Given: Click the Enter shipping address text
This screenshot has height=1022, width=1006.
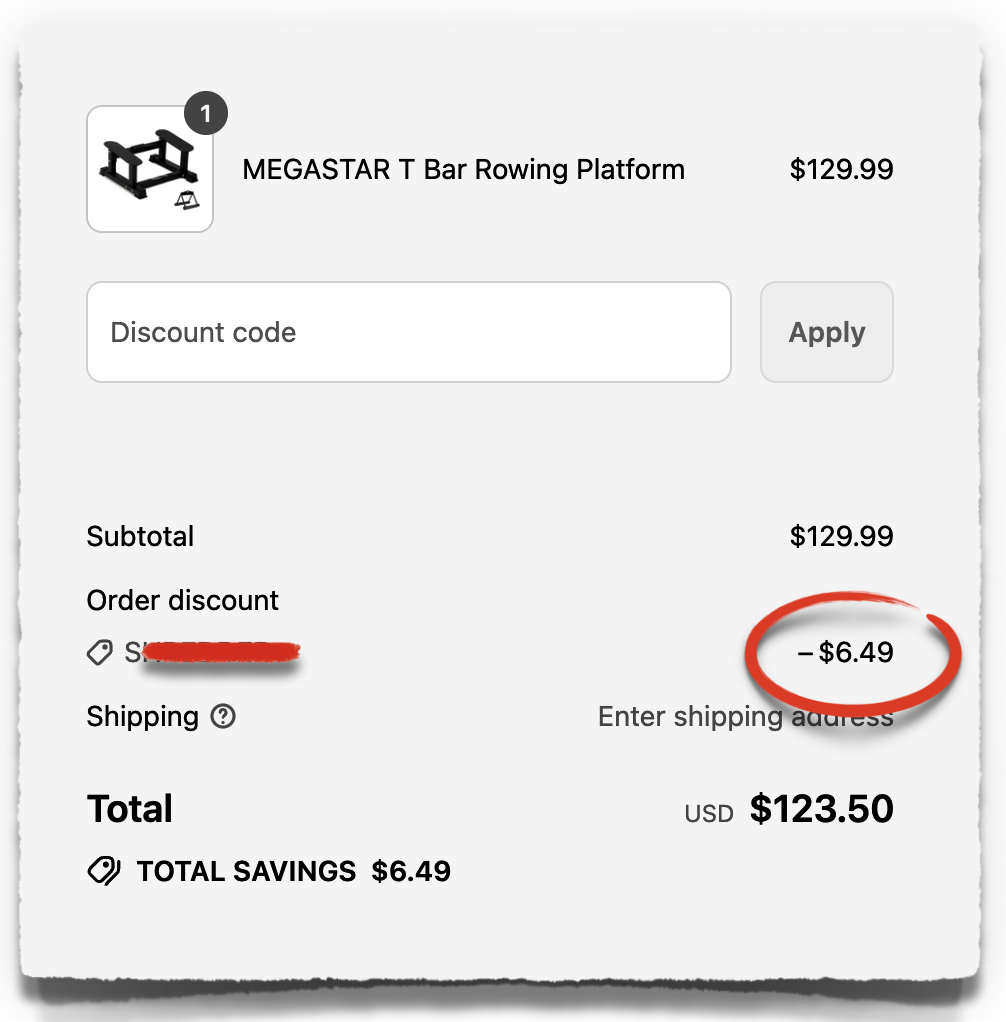Looking at the screenshot, I should pyautogui.click(x=745, y=717).
